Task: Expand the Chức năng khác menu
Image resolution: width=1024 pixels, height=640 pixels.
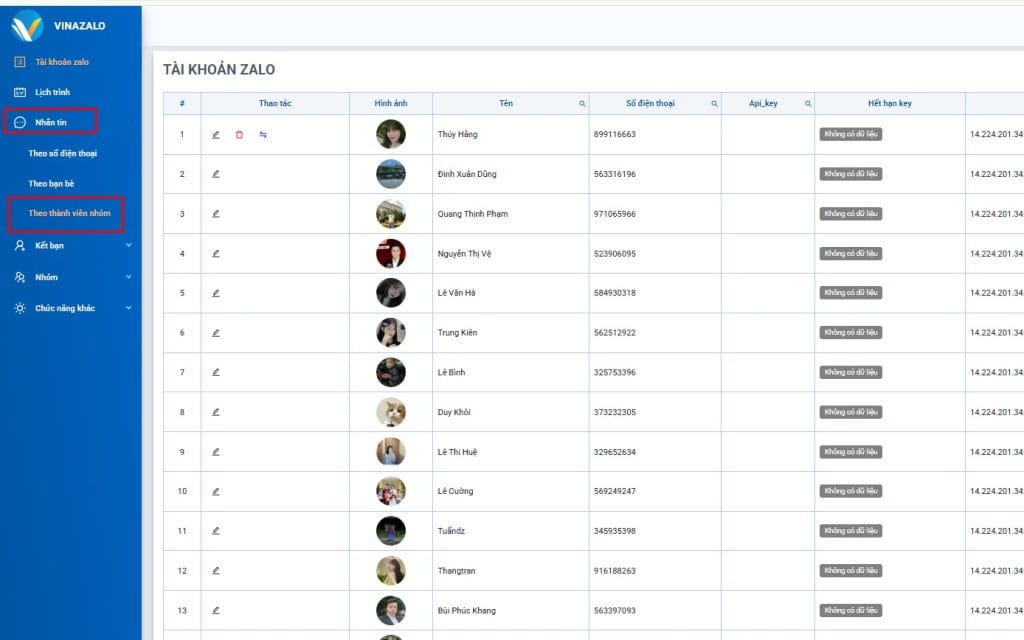Action: tap(70, 308)
